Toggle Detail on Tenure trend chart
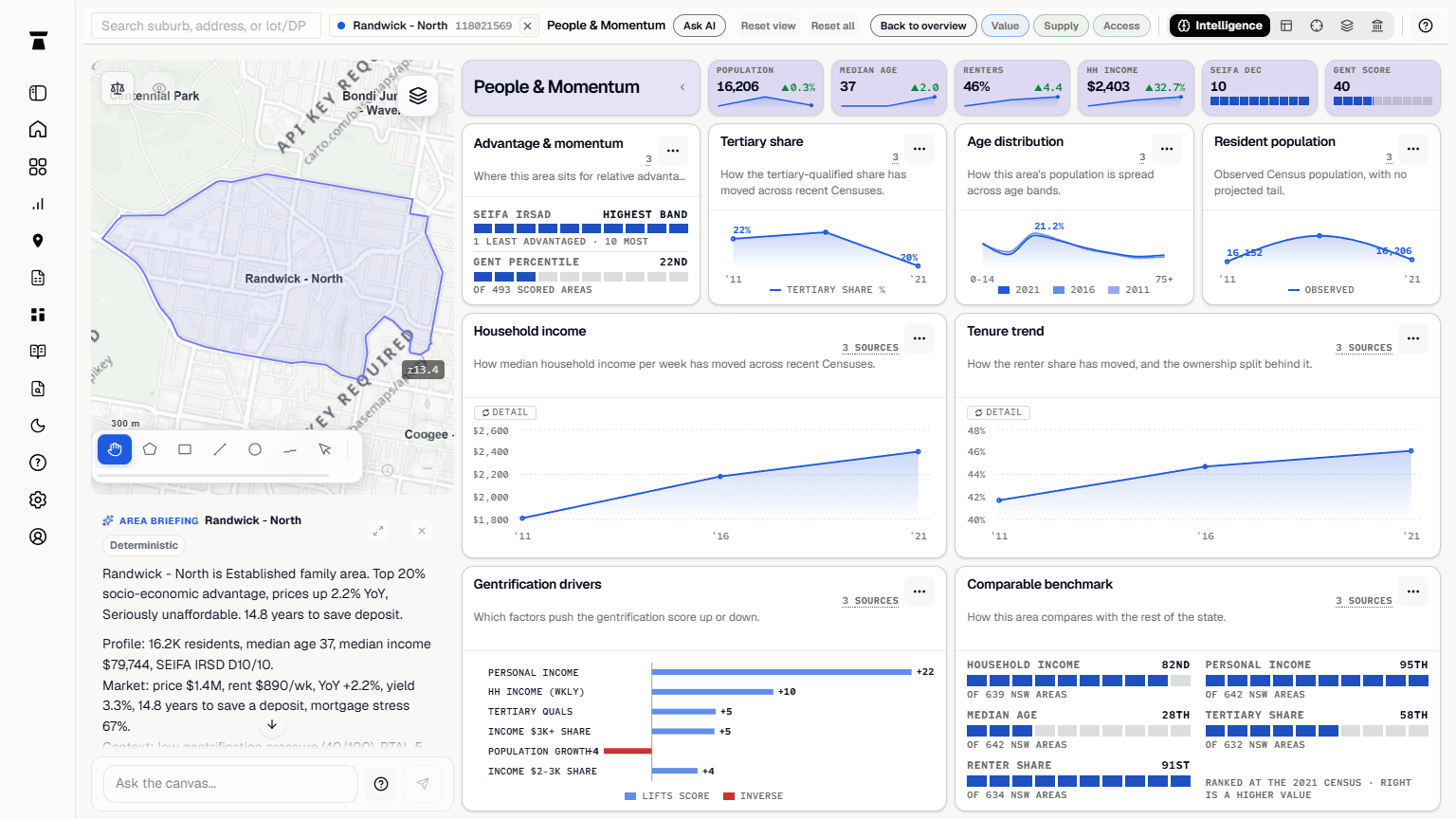The height and width of the screenshot is (819, 1456). click(x=998, y=412)
